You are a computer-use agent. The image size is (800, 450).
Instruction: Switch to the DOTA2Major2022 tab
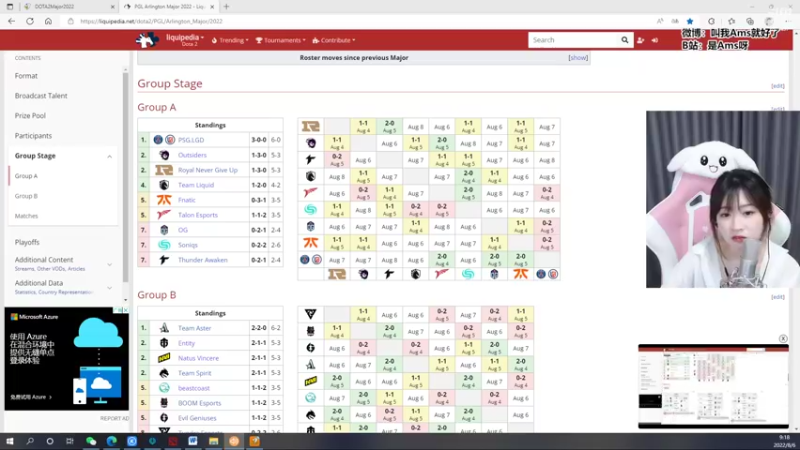(x=69, y=7)
